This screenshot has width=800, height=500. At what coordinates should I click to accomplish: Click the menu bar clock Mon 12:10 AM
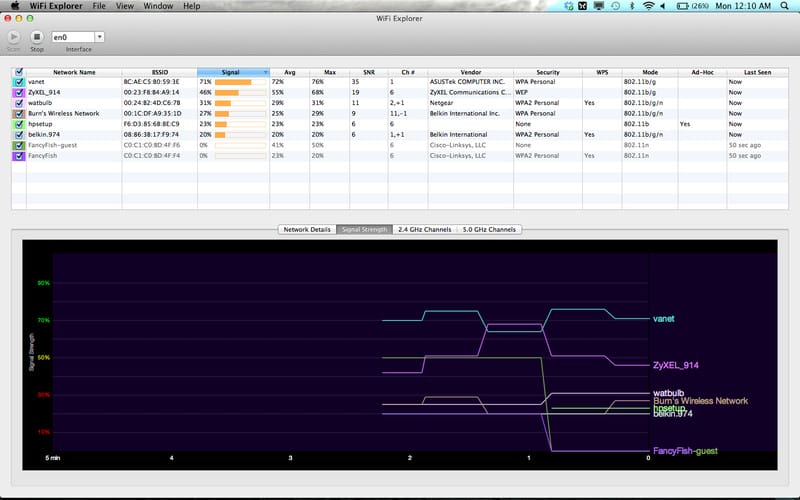743,6
